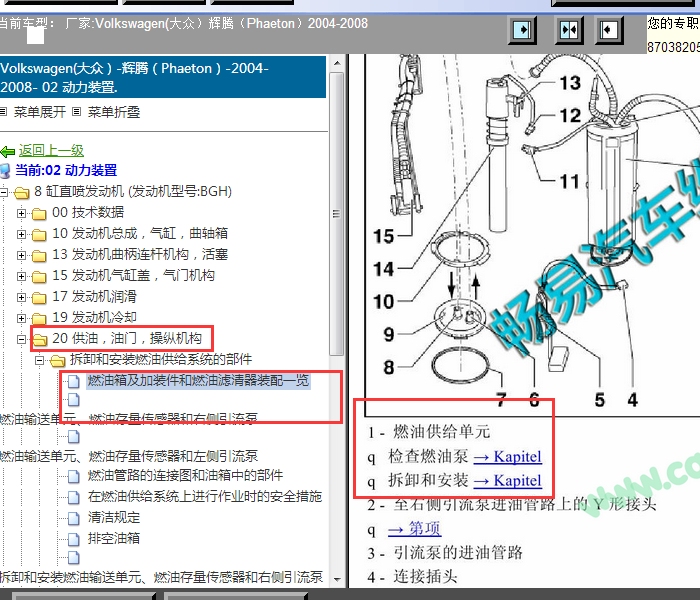This screenshot has width=700, height=600.
Task: Click the left-arrow panel layout icon
Action: (x=609, y=30)
